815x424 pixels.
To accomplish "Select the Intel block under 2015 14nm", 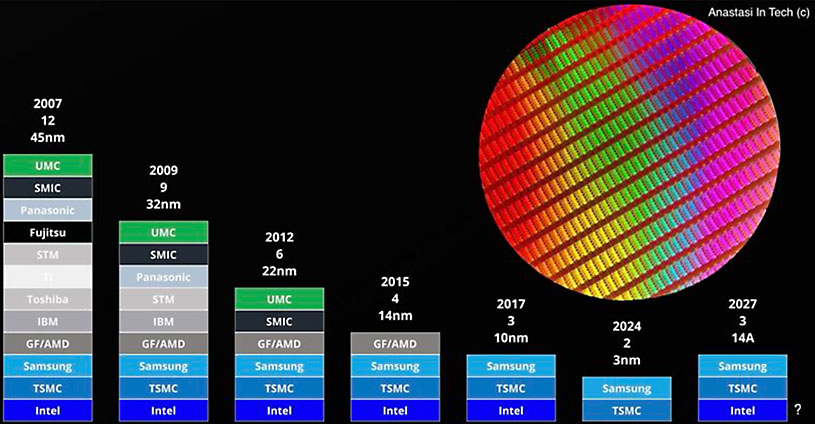I will [x=395, y=410].
